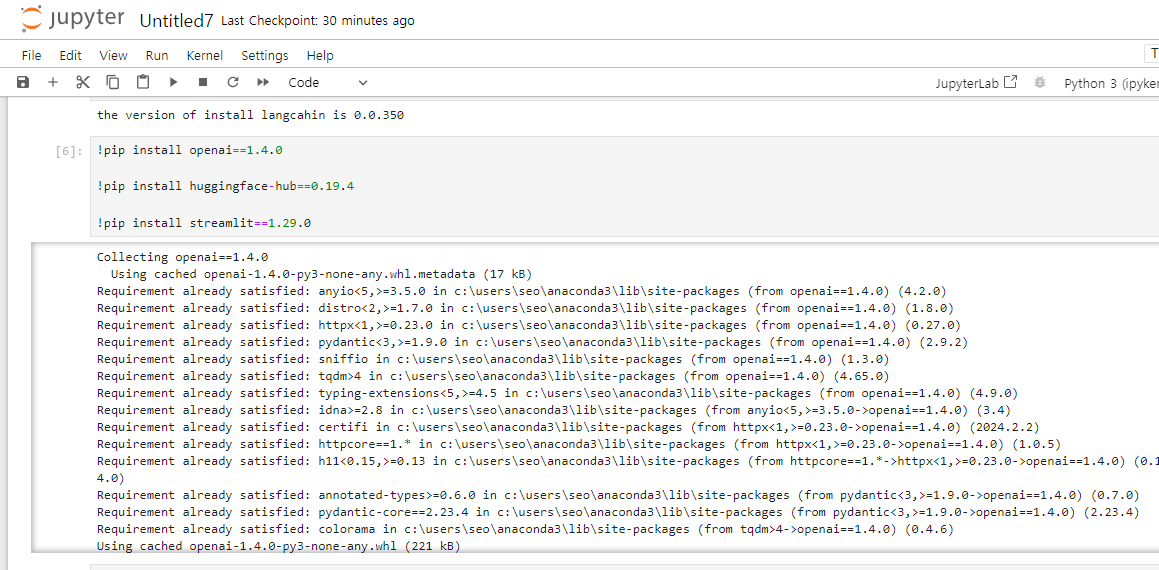Click inside the pip install code cell
This screenshot has width=1159, height=570.
[x=624, y=186]
